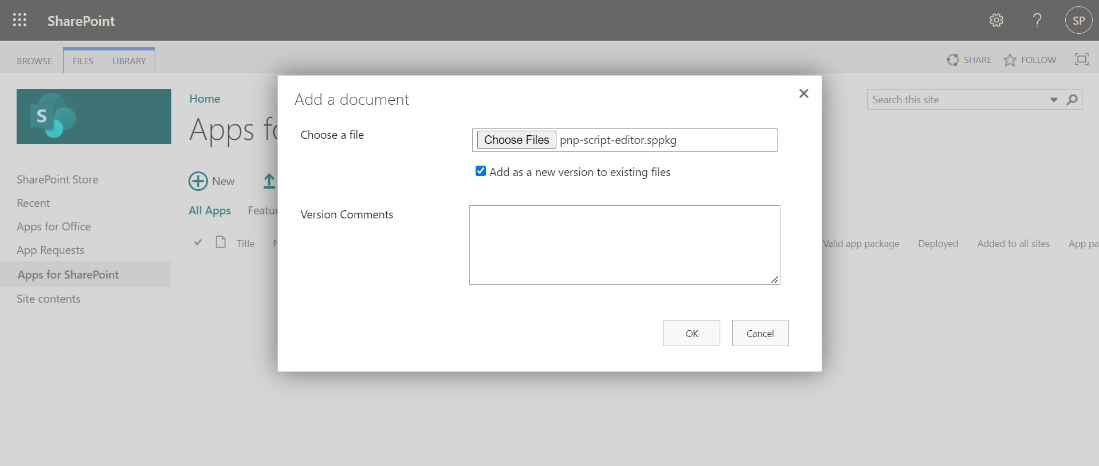Sort by the Title column header

[x=245, y=244]
